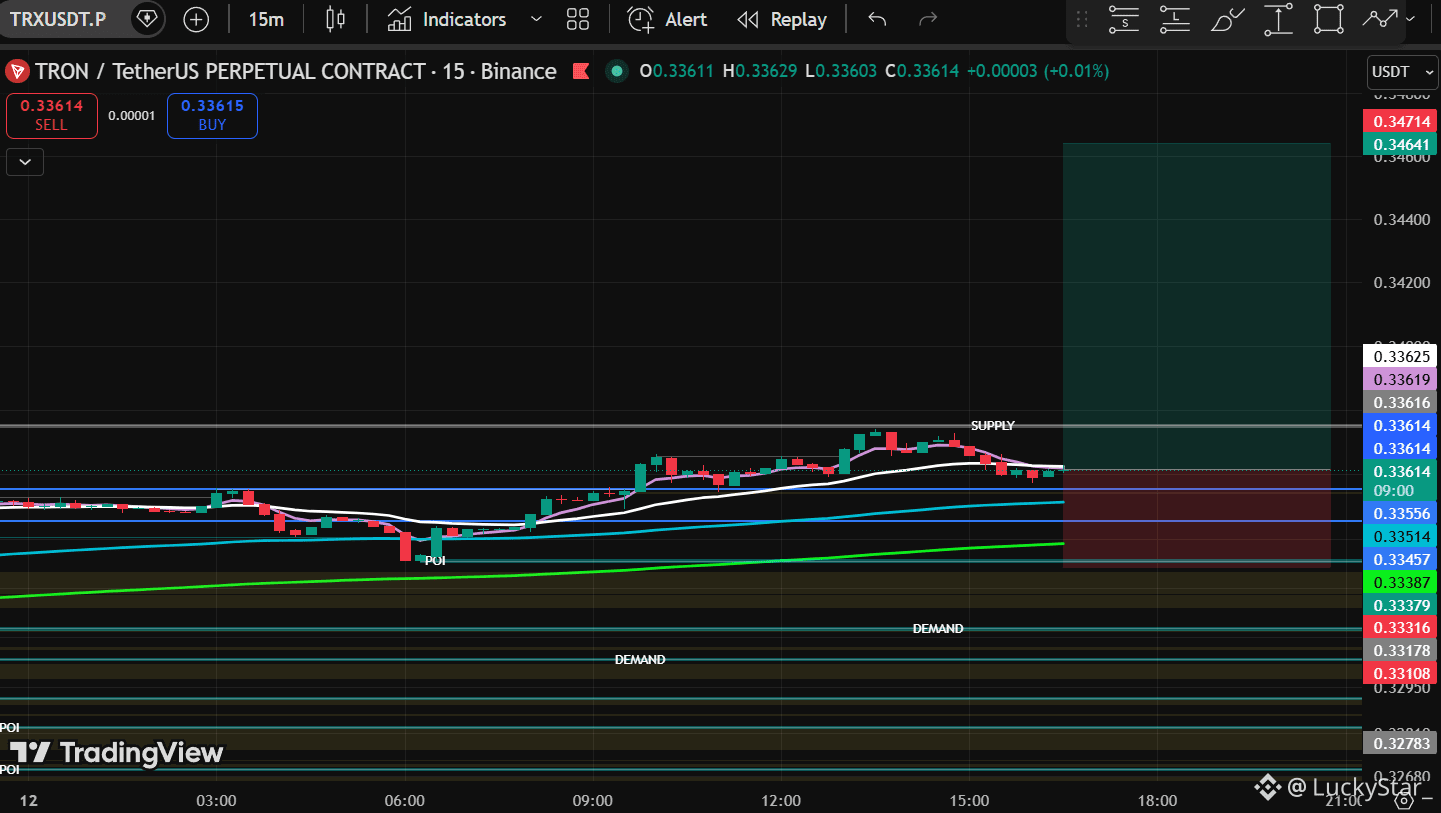The height and width of the screenshot is (813, 1441).
Task: Click the green 0.34641 price label
Action: pos(1400,144)
